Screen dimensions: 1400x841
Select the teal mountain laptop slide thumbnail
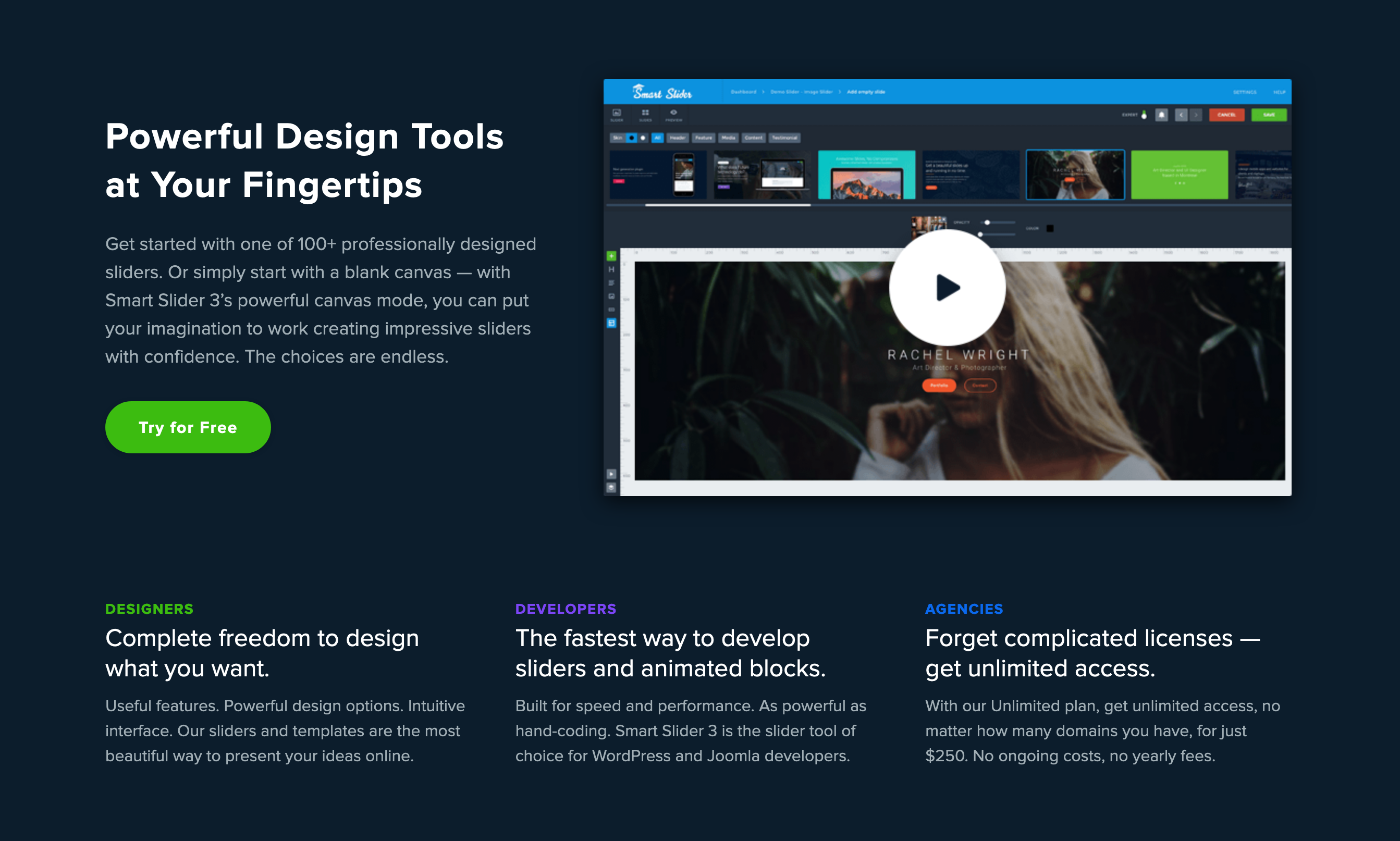(x=867, y=175)
